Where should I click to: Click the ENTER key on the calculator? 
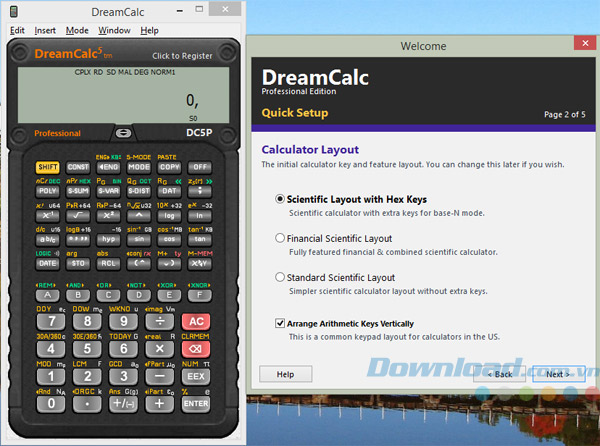click(x=196, y=404)
